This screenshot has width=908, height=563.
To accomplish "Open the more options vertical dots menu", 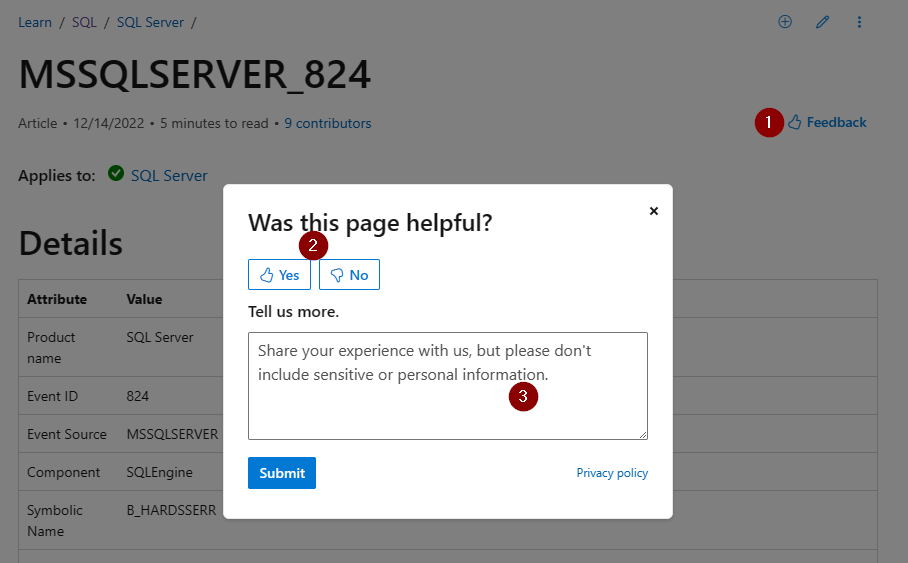I will pos(859,22).
